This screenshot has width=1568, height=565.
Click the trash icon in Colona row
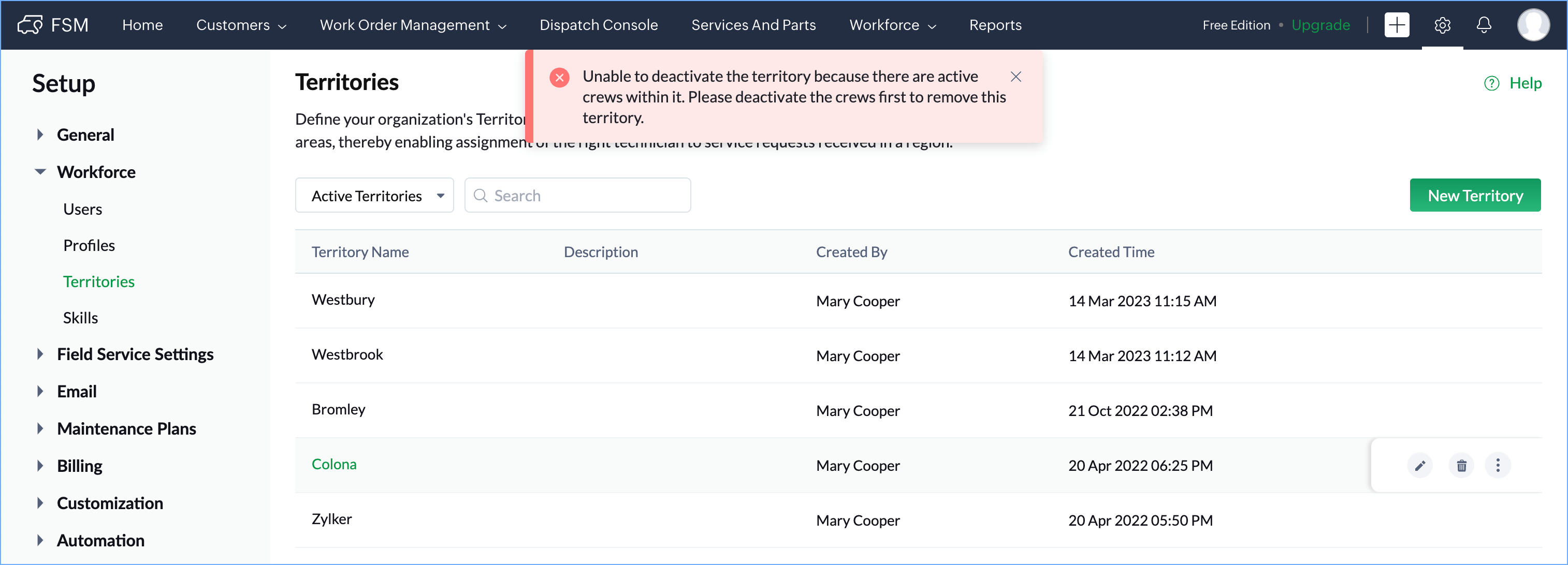1461,466
